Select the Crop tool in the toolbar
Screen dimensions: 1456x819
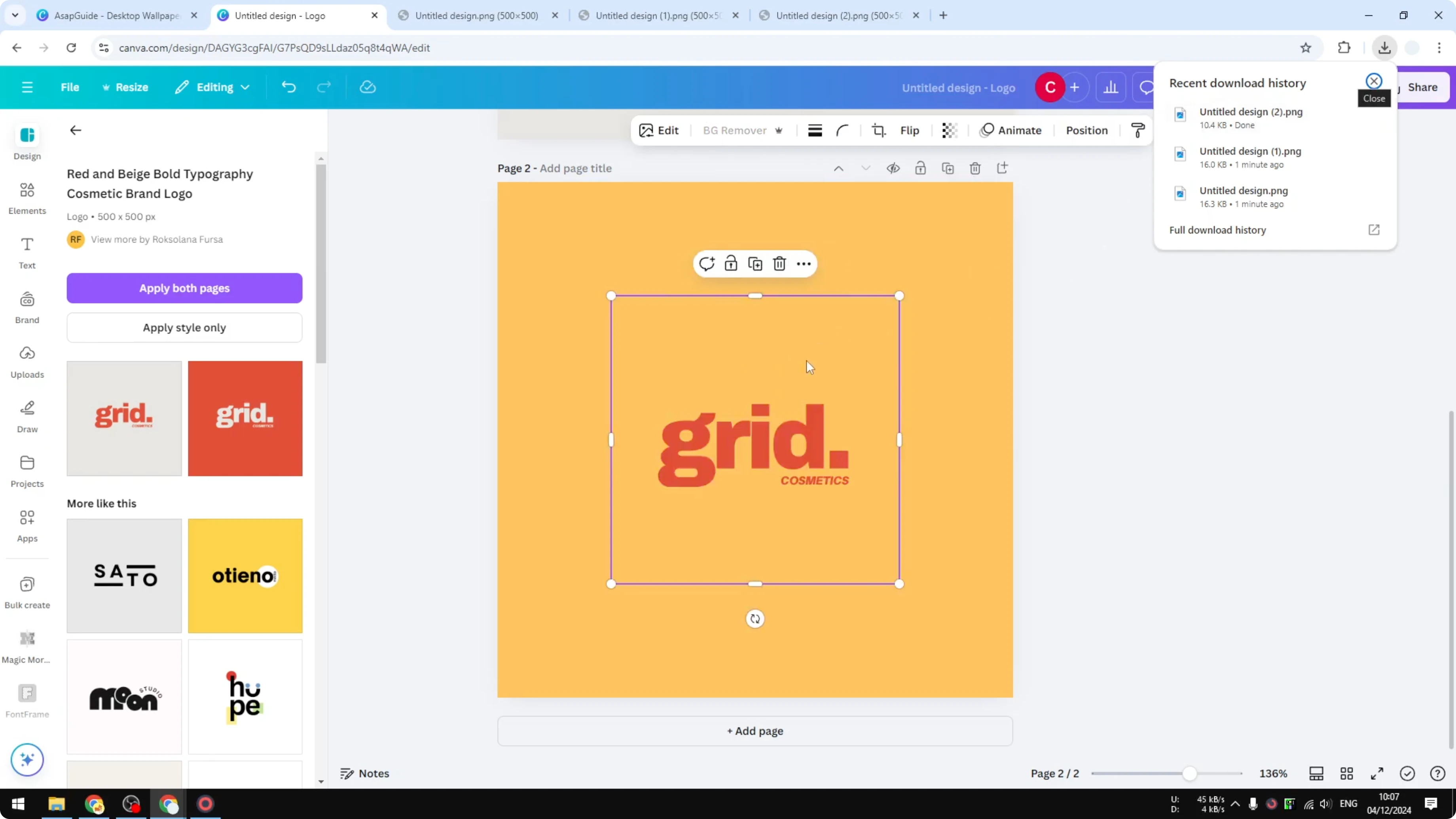click(x=879, y=130)
